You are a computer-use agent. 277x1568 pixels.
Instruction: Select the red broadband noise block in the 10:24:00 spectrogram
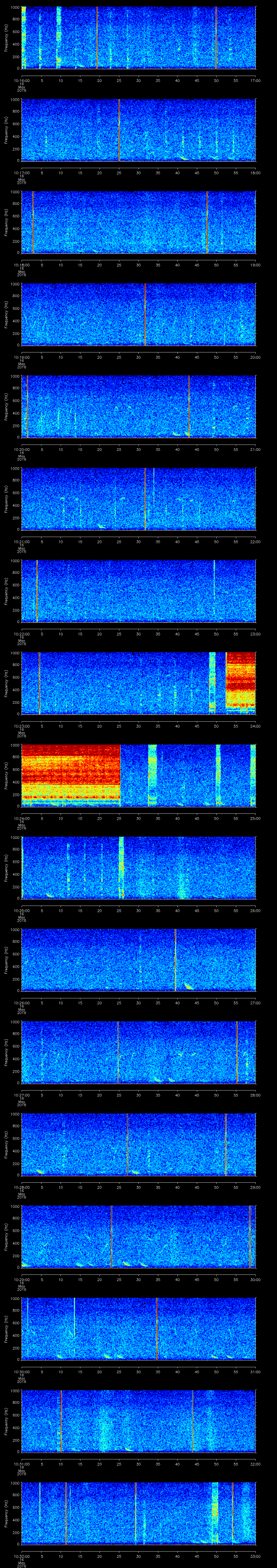(71, 775)
